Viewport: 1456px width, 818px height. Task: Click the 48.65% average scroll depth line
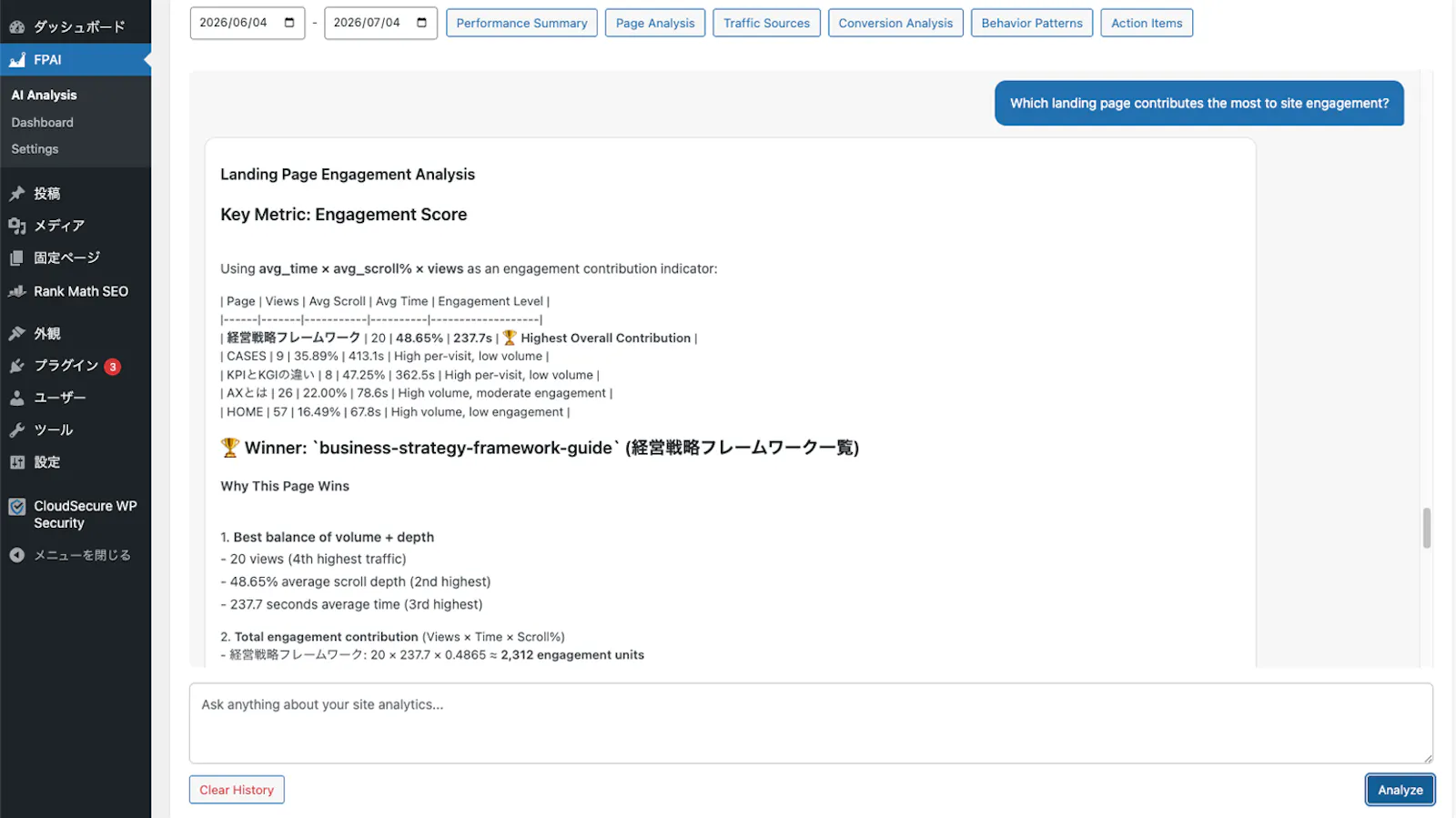coord(356,582)
